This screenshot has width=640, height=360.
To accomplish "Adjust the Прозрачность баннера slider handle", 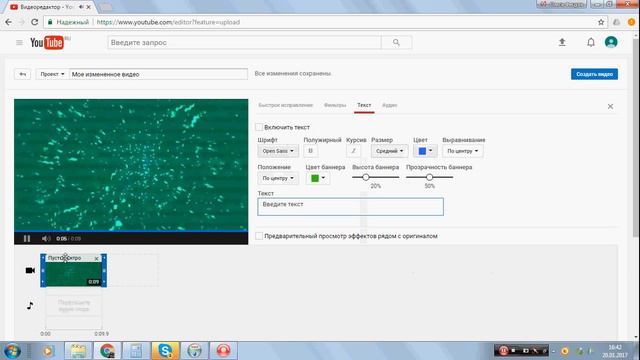I will pyautogui.click(x=429, y=177).
